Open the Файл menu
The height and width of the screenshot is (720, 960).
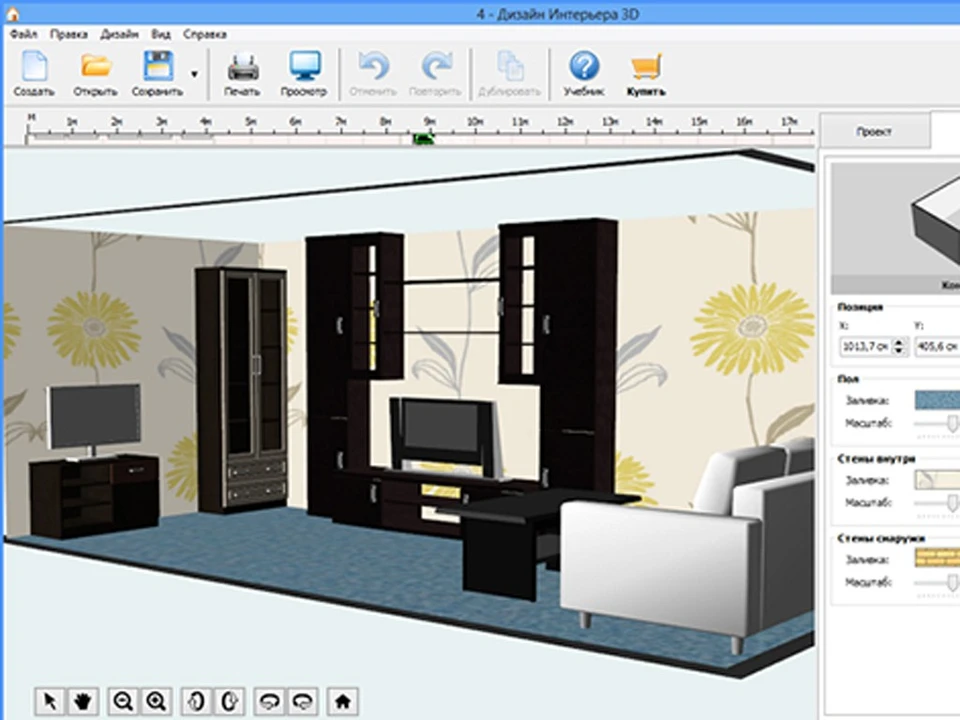coord(24,34)
